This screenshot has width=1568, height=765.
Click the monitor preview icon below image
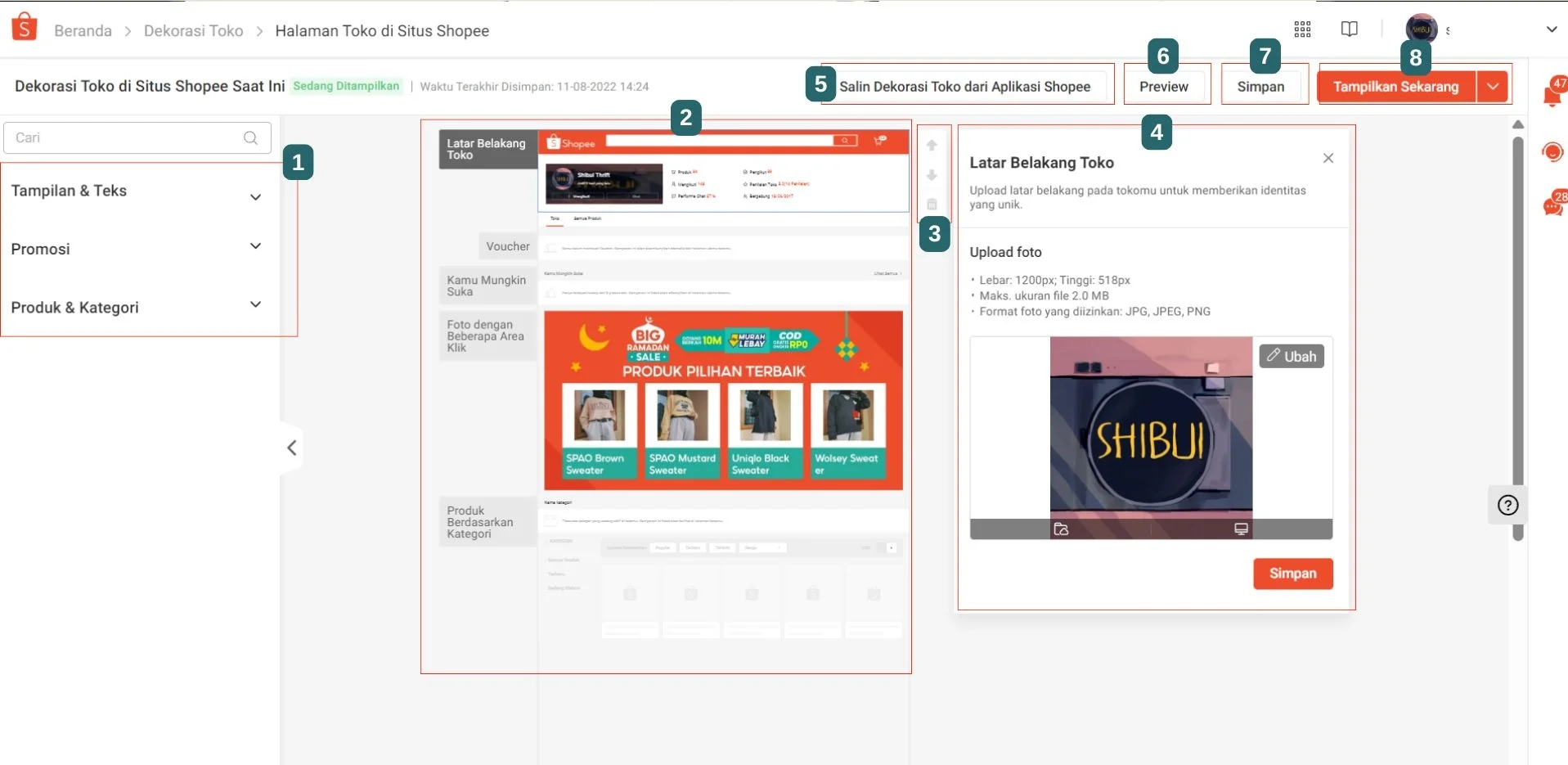(1242, 529)
